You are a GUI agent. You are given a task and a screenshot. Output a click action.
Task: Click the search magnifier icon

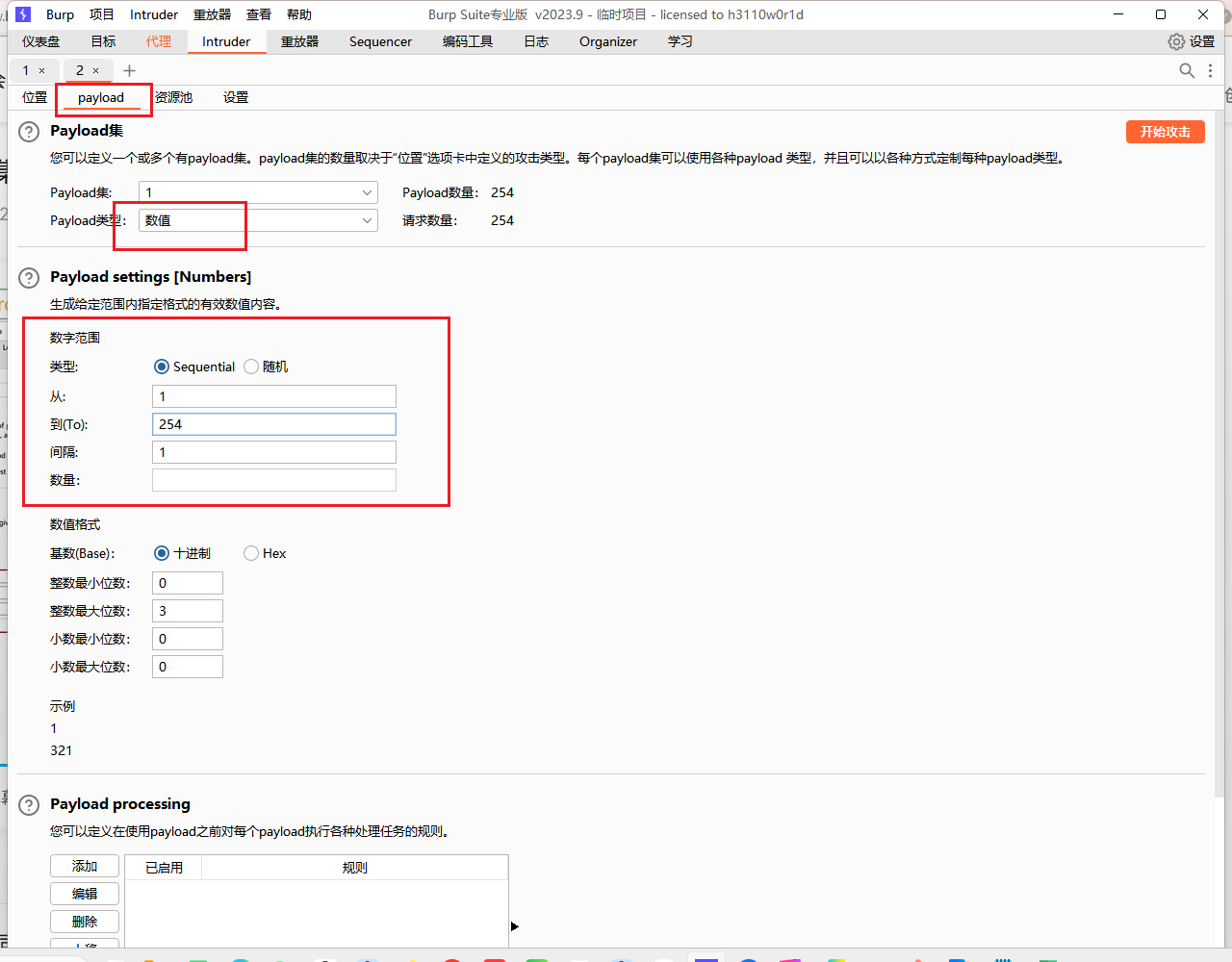(1187, 70)
